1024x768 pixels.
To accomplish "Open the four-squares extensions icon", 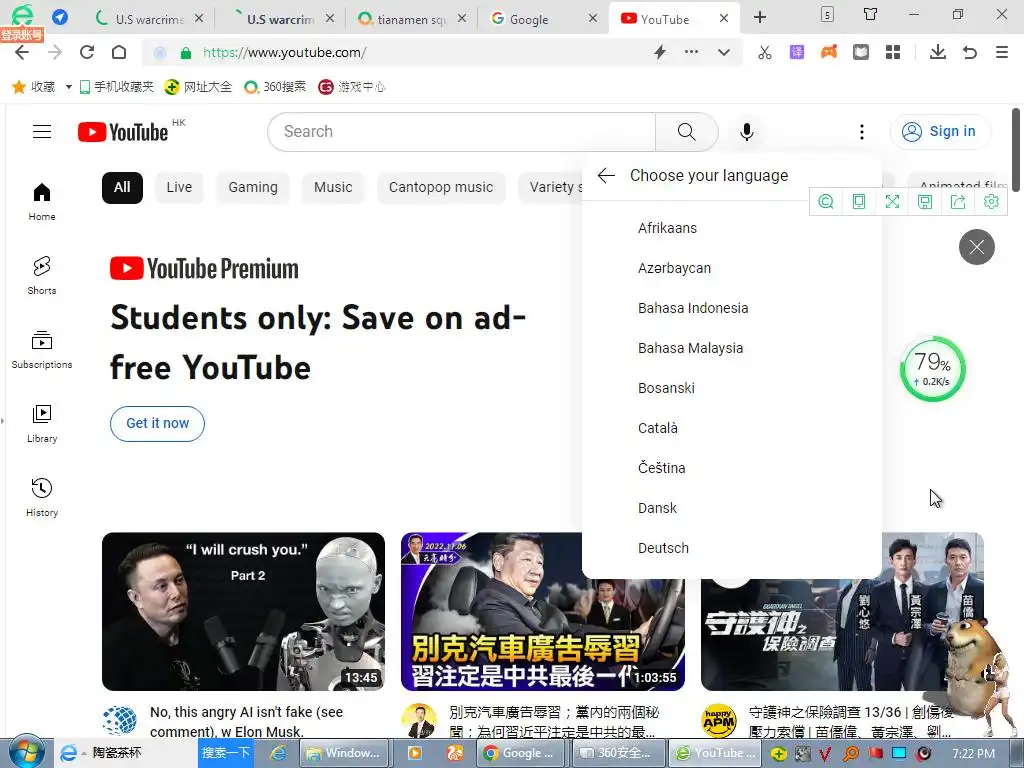I will 893,52.
